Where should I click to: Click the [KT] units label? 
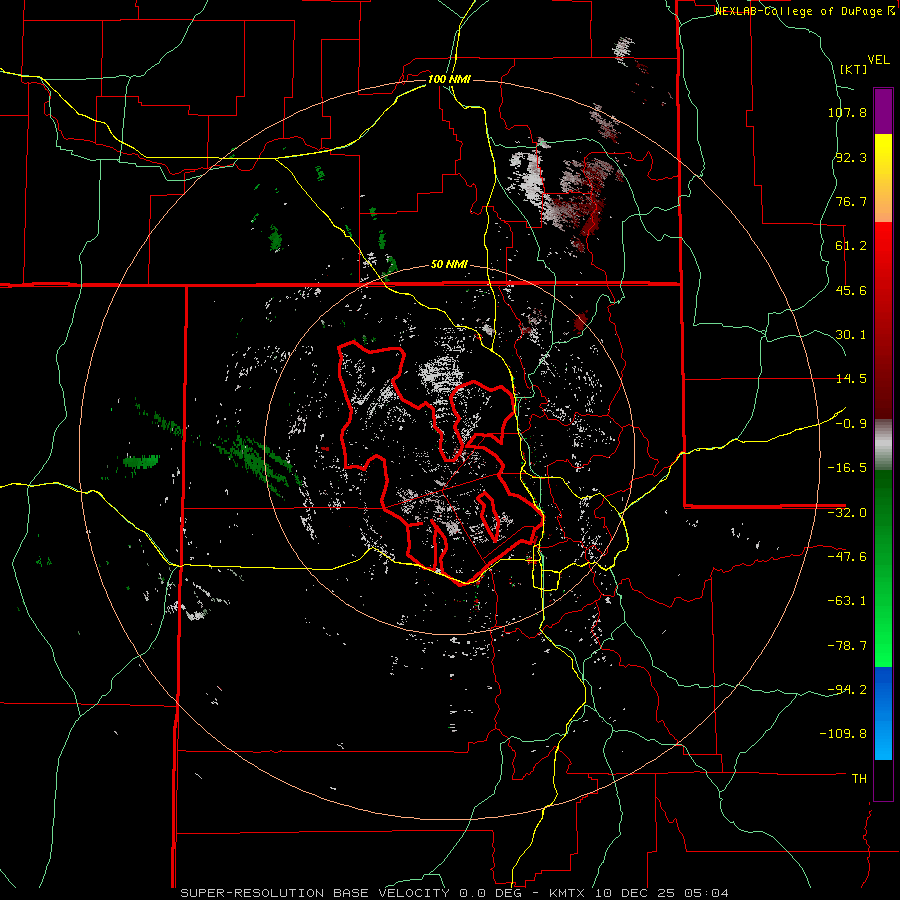coord(854,69)
